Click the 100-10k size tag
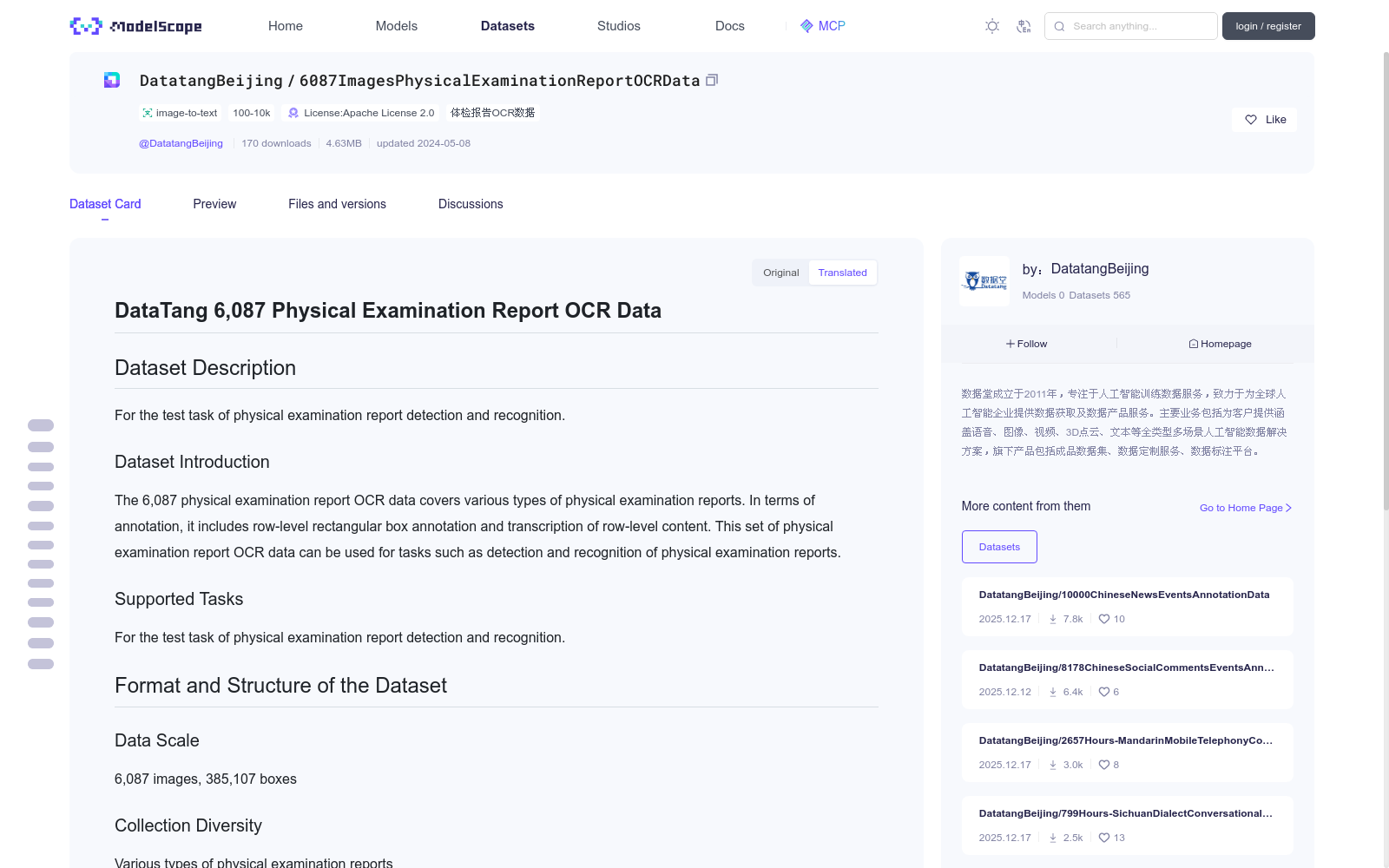Viewport: 1389px width, 868px height. 252,113
